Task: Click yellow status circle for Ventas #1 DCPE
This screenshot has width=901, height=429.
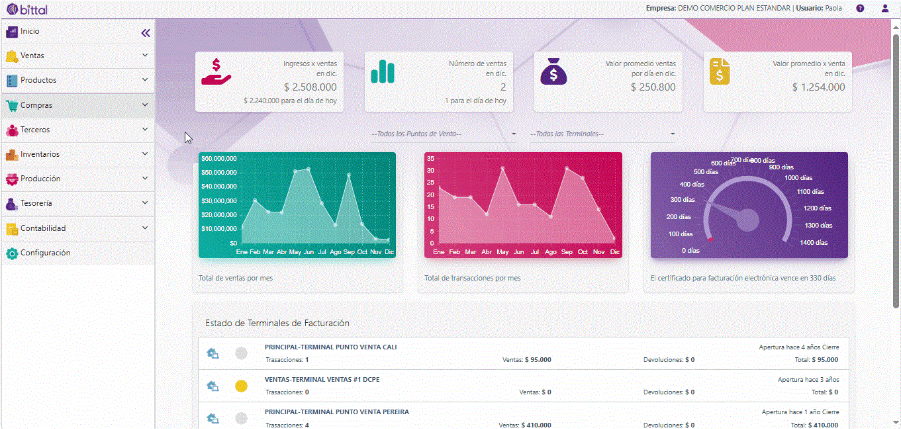Action: [x=241, y=386]
